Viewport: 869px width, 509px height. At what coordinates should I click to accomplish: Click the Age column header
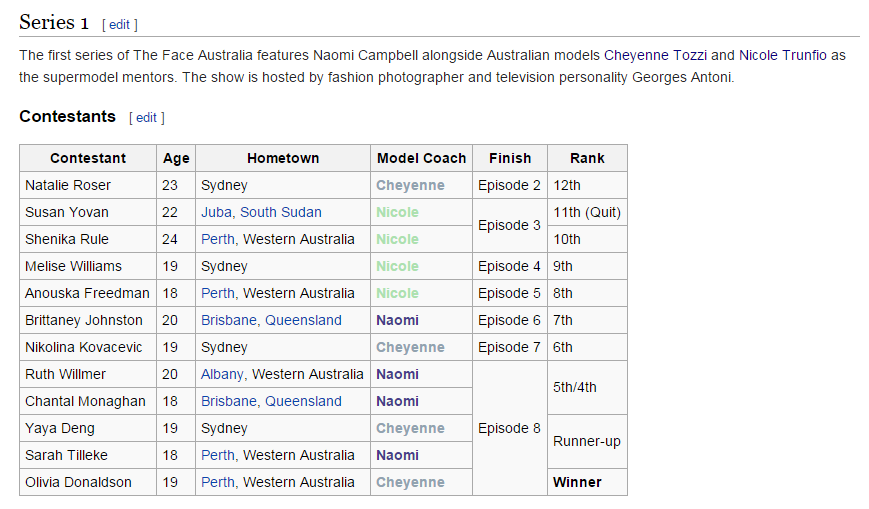[x=176, y=159]
